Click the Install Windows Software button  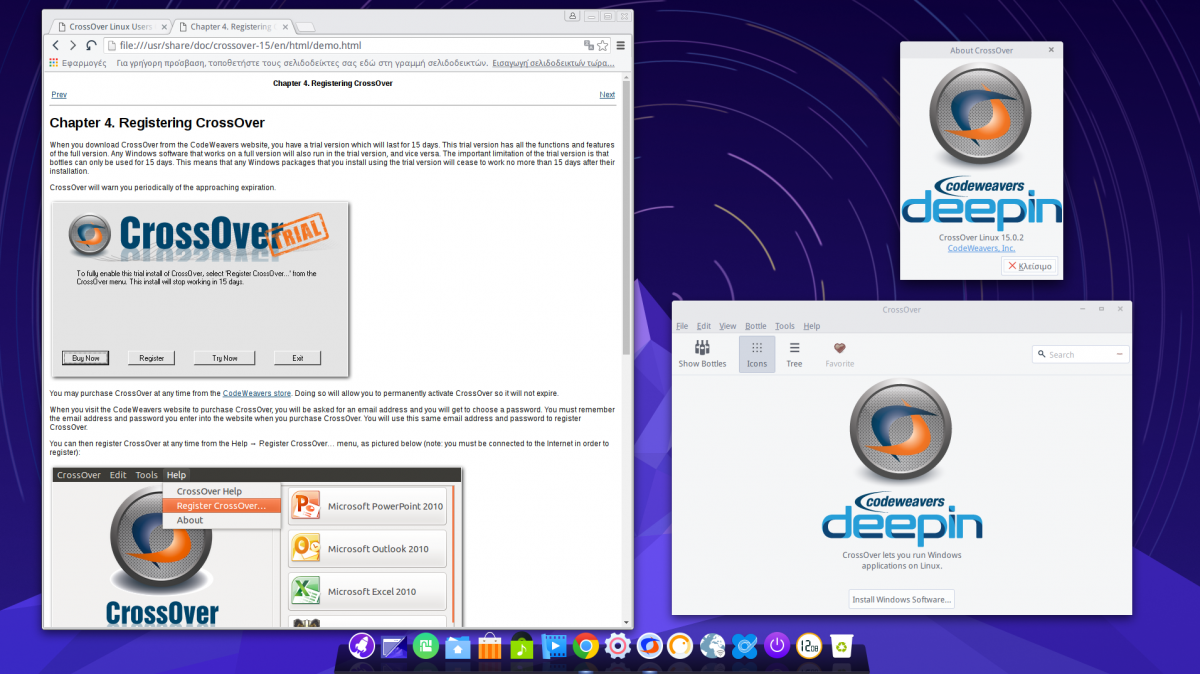[x=902, y=599]
